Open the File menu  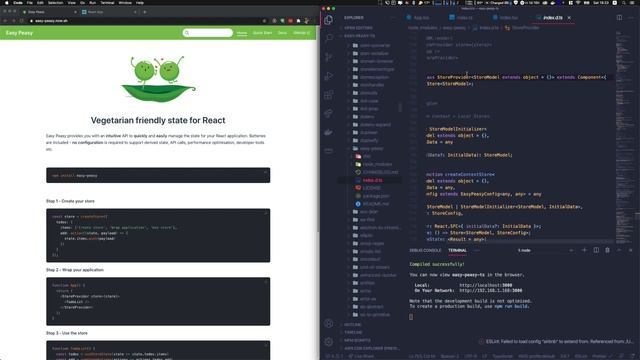tap(29, 2)
